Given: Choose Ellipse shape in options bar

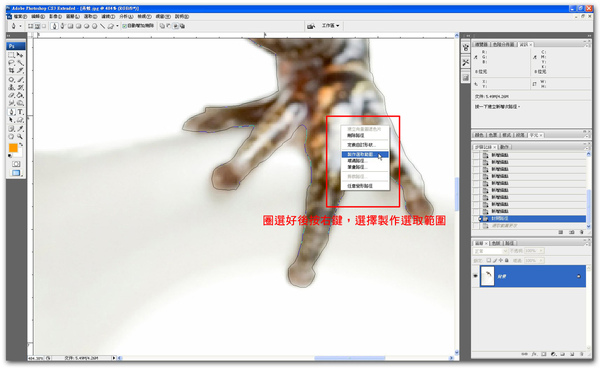Looking at the screenshot, I should click(86, 26).
